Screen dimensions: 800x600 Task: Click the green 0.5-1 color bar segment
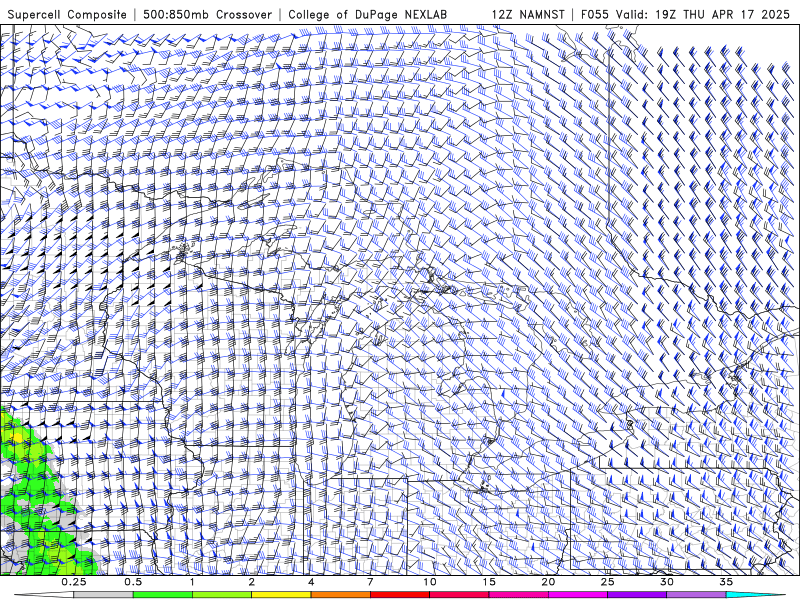pos(163,595)
